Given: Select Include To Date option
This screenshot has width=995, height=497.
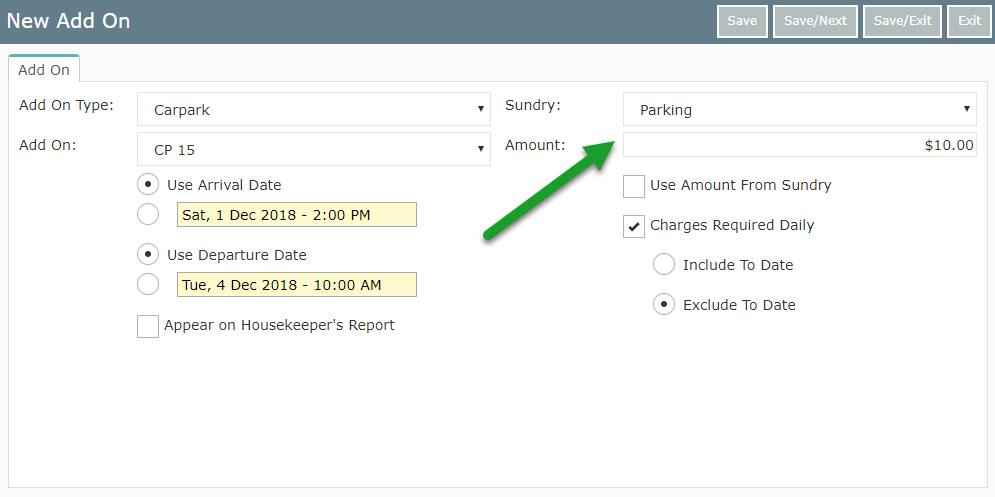Looking at the screenshot, I should click(664, 265).
